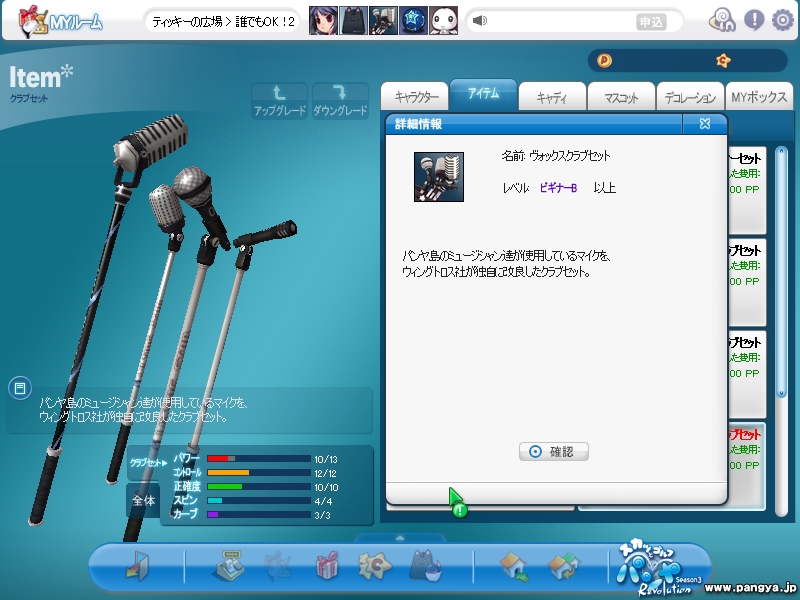Click the アップグレード upgrade button
This screenshot has height=600, width=800.
coord(280,101)
